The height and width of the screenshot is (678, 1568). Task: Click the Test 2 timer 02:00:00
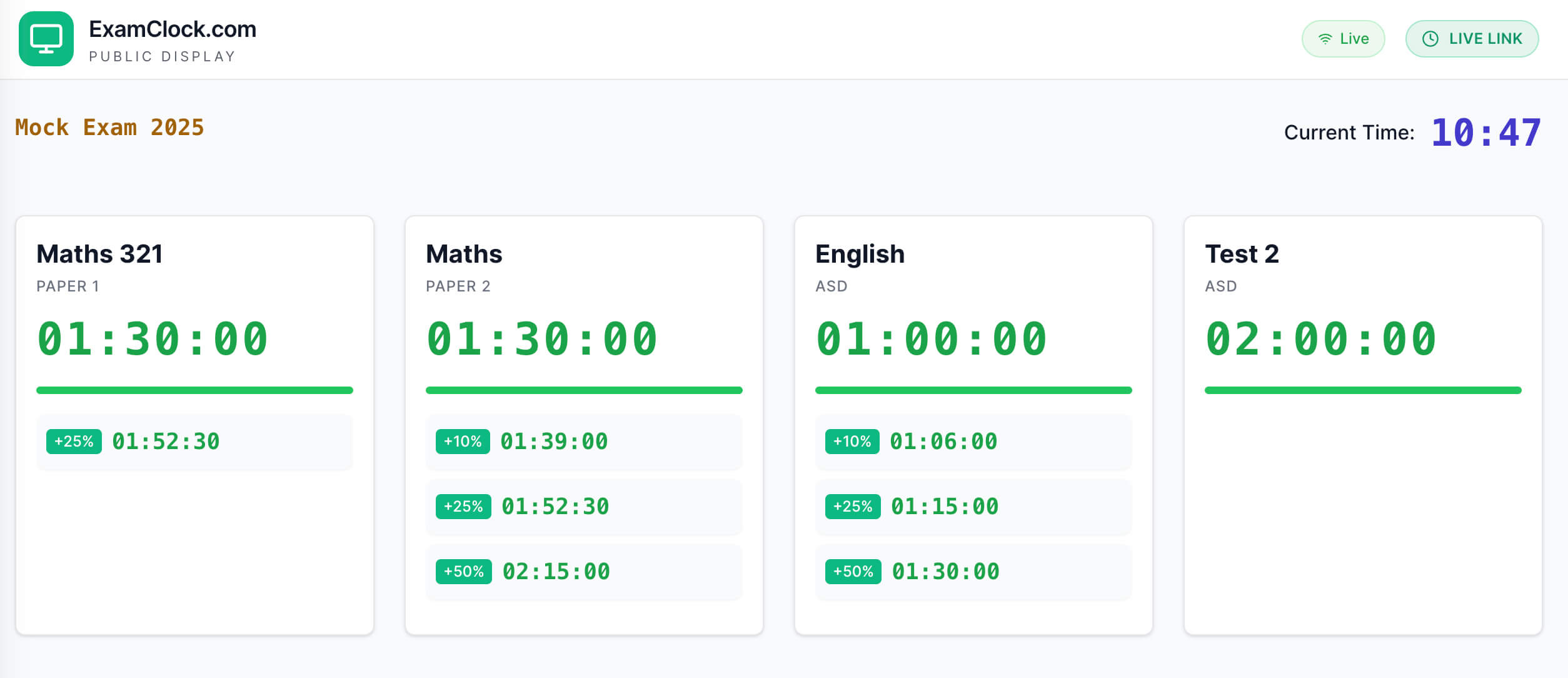[1320, 339]
